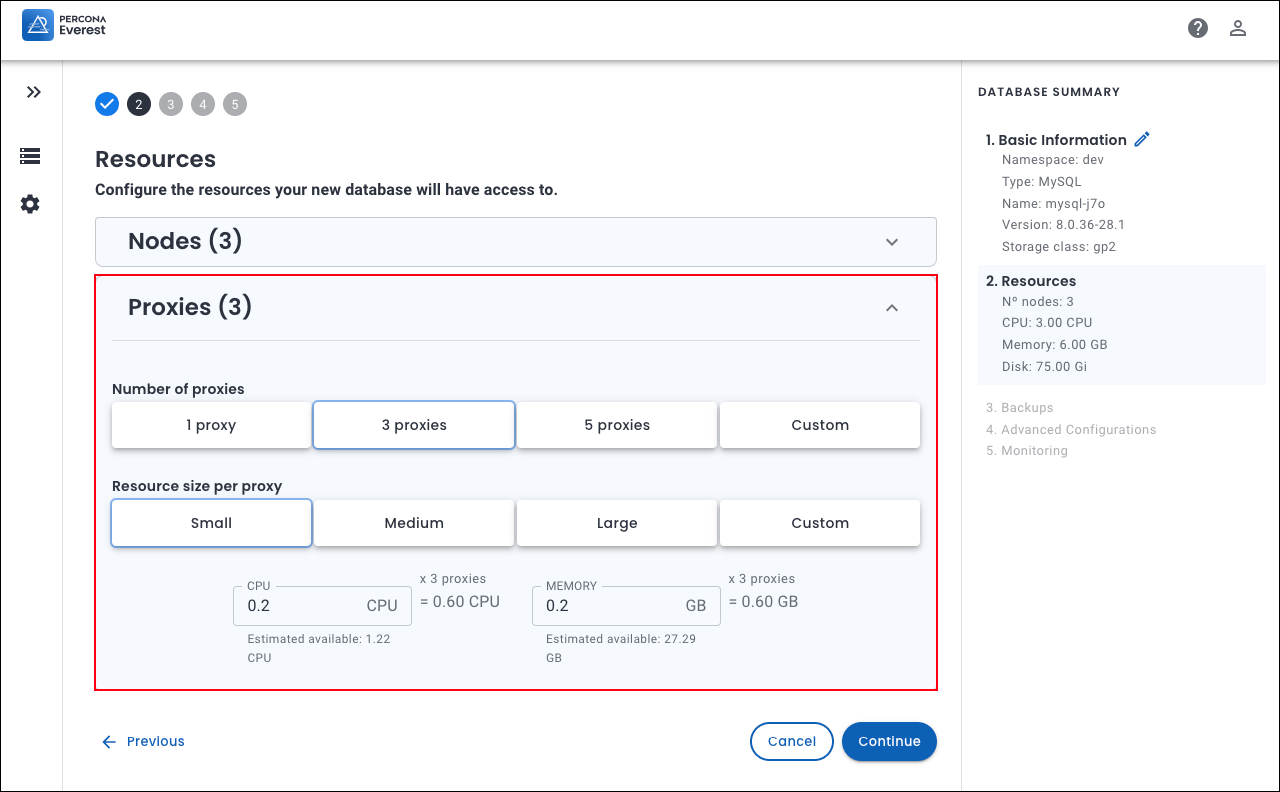Open the user account profile icon
This screenshot has height=792, width=1280.
[x=1238, y=28]
